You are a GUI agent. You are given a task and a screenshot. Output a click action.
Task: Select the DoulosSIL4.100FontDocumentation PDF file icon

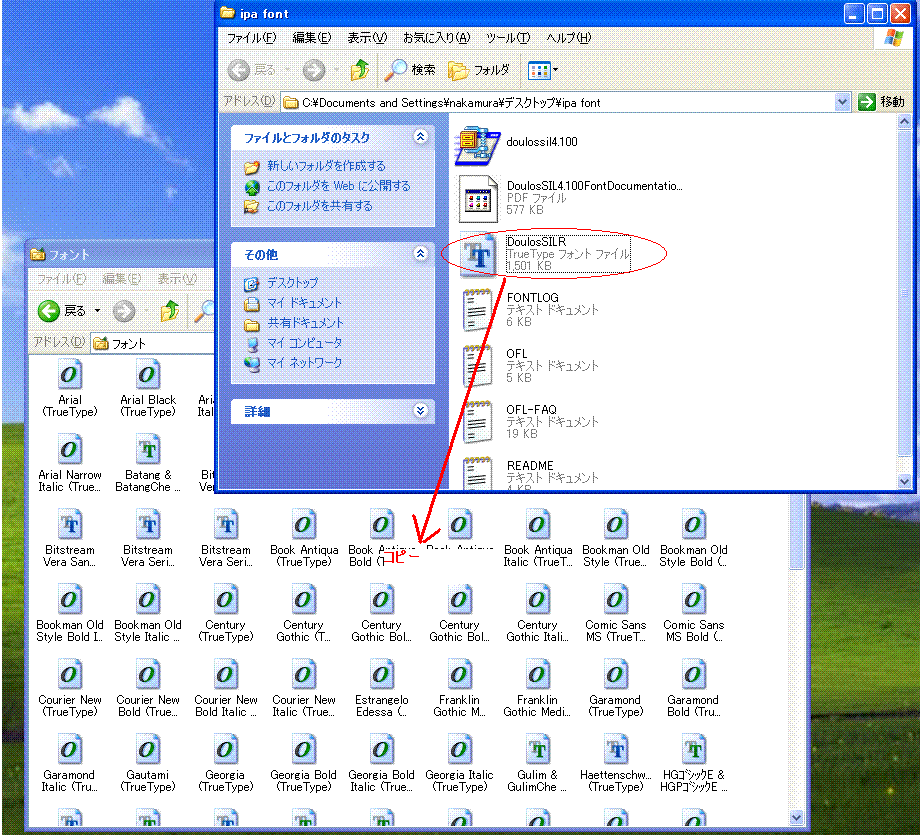(x=477, y=199)
